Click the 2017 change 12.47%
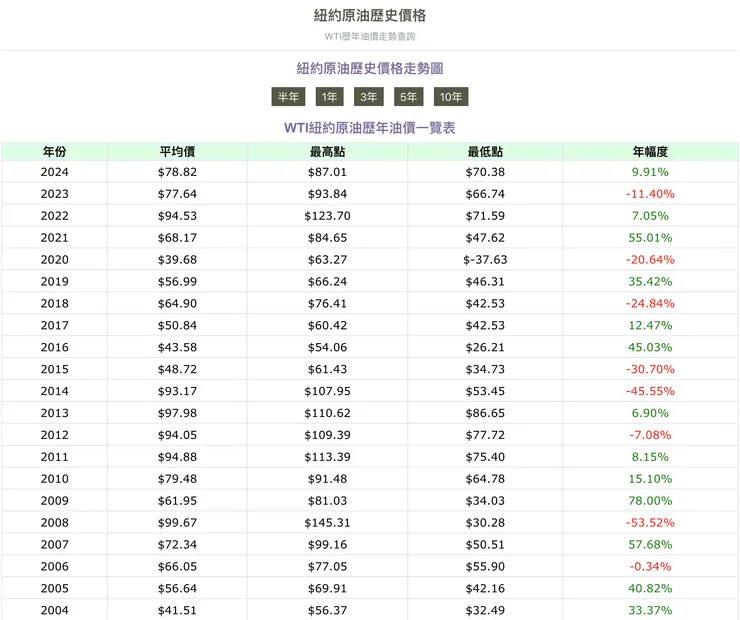 click(650, 326)
